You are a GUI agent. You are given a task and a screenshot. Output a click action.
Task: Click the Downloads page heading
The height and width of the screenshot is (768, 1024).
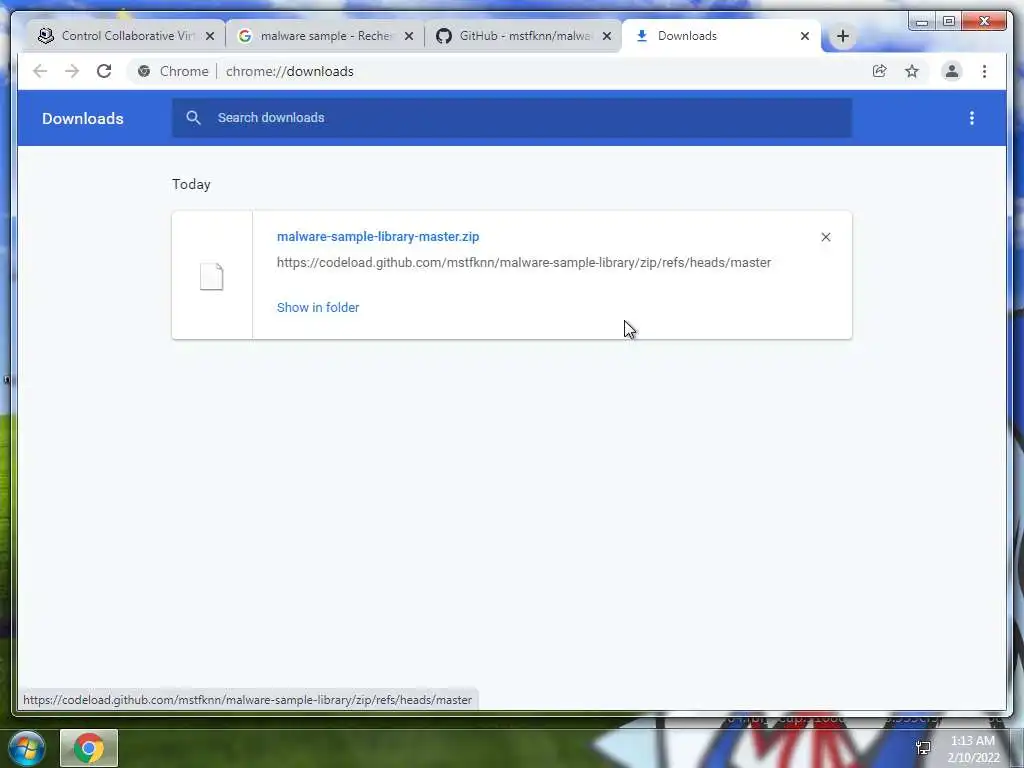coord(83,118)
